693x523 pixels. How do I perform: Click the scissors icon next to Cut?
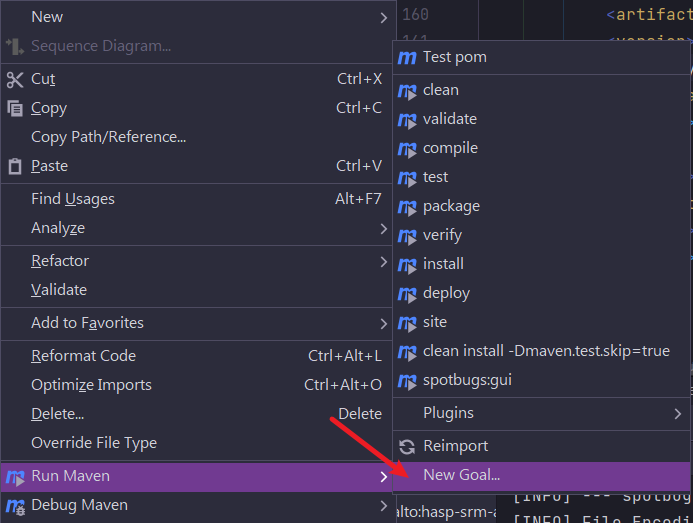coord(15,80)
